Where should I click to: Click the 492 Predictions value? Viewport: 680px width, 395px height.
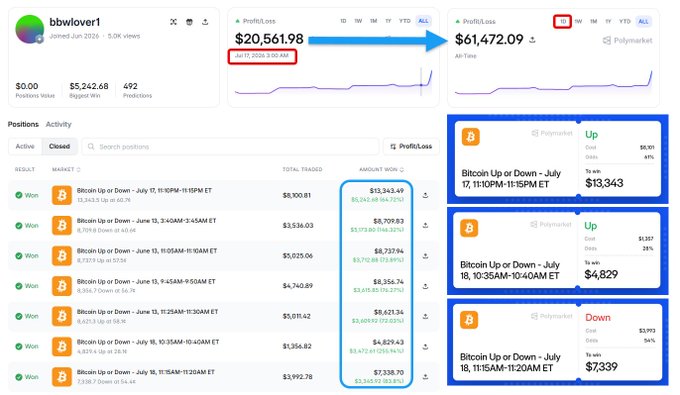(x=130, y=86)
